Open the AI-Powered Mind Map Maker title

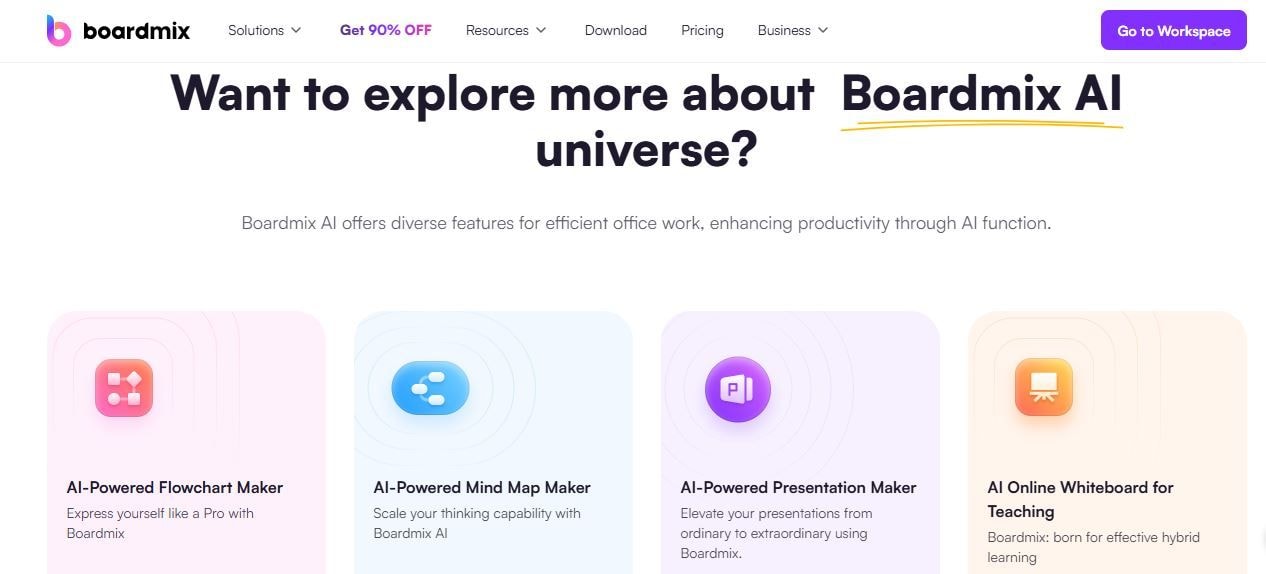(x=482, y=488)
